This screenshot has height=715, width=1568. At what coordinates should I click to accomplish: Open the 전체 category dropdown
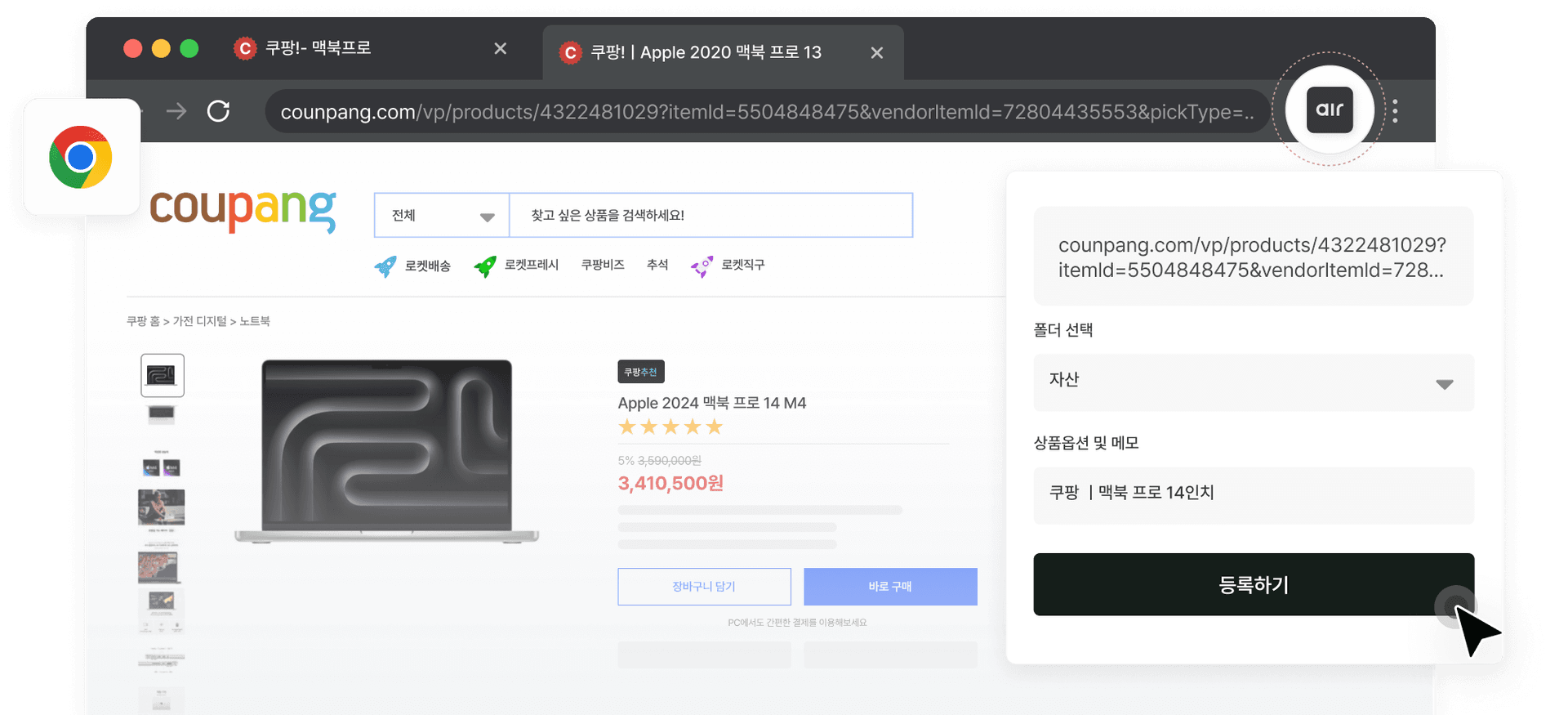click(x=442, y=216)
